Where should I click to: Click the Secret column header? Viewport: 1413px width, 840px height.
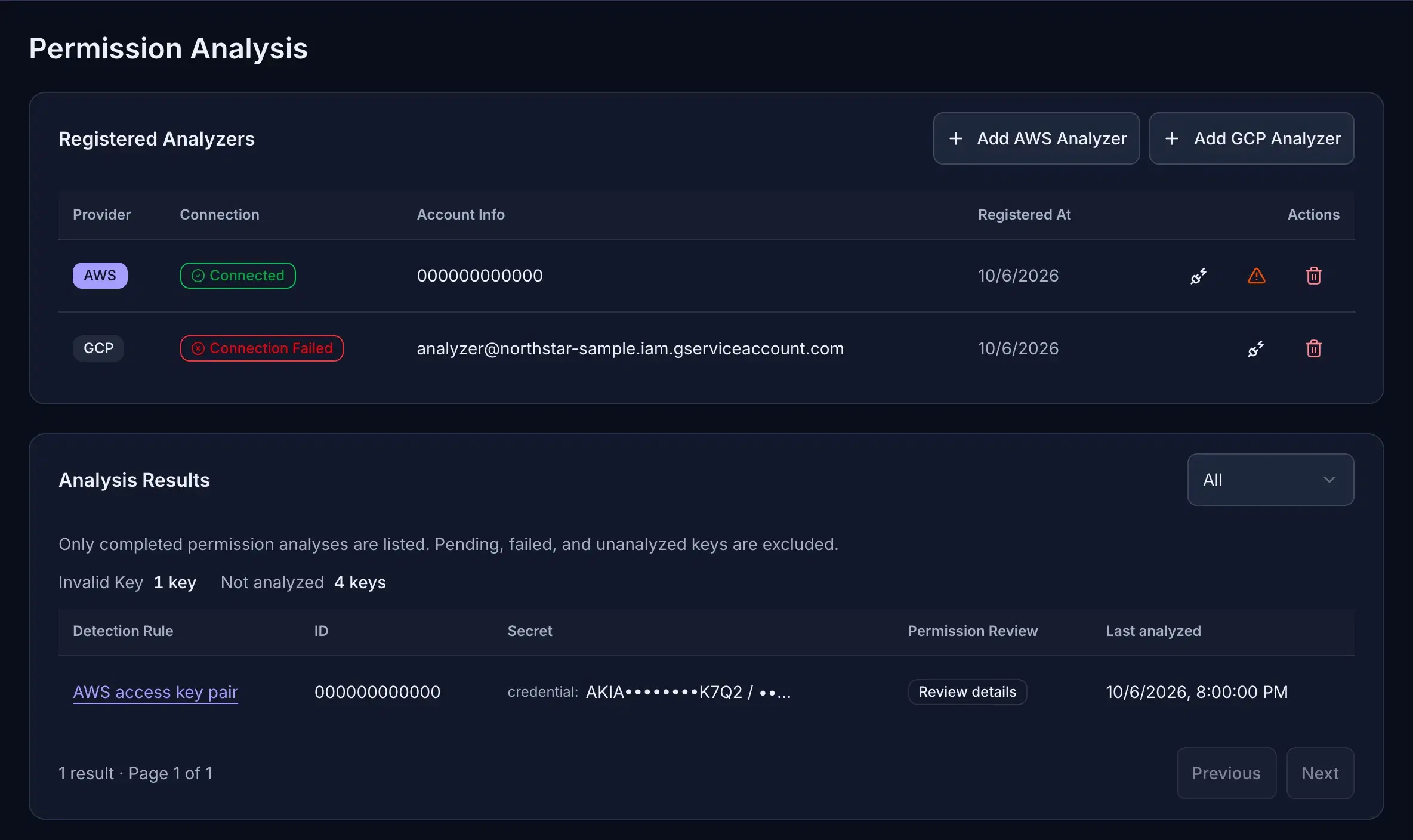(x=530, y=631)
